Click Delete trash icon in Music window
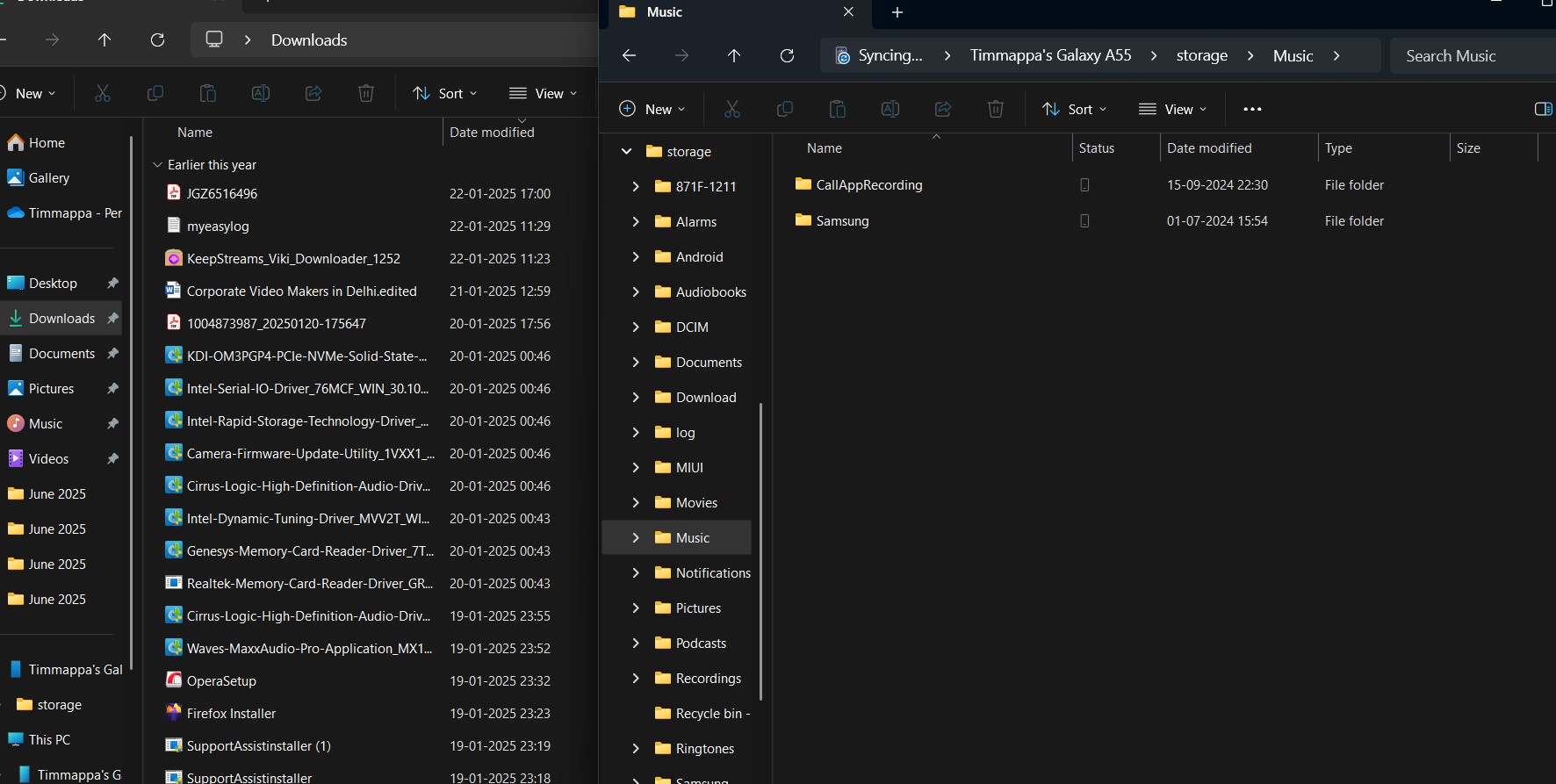This screenshot has height=784, width=1556. click(996, 109)
